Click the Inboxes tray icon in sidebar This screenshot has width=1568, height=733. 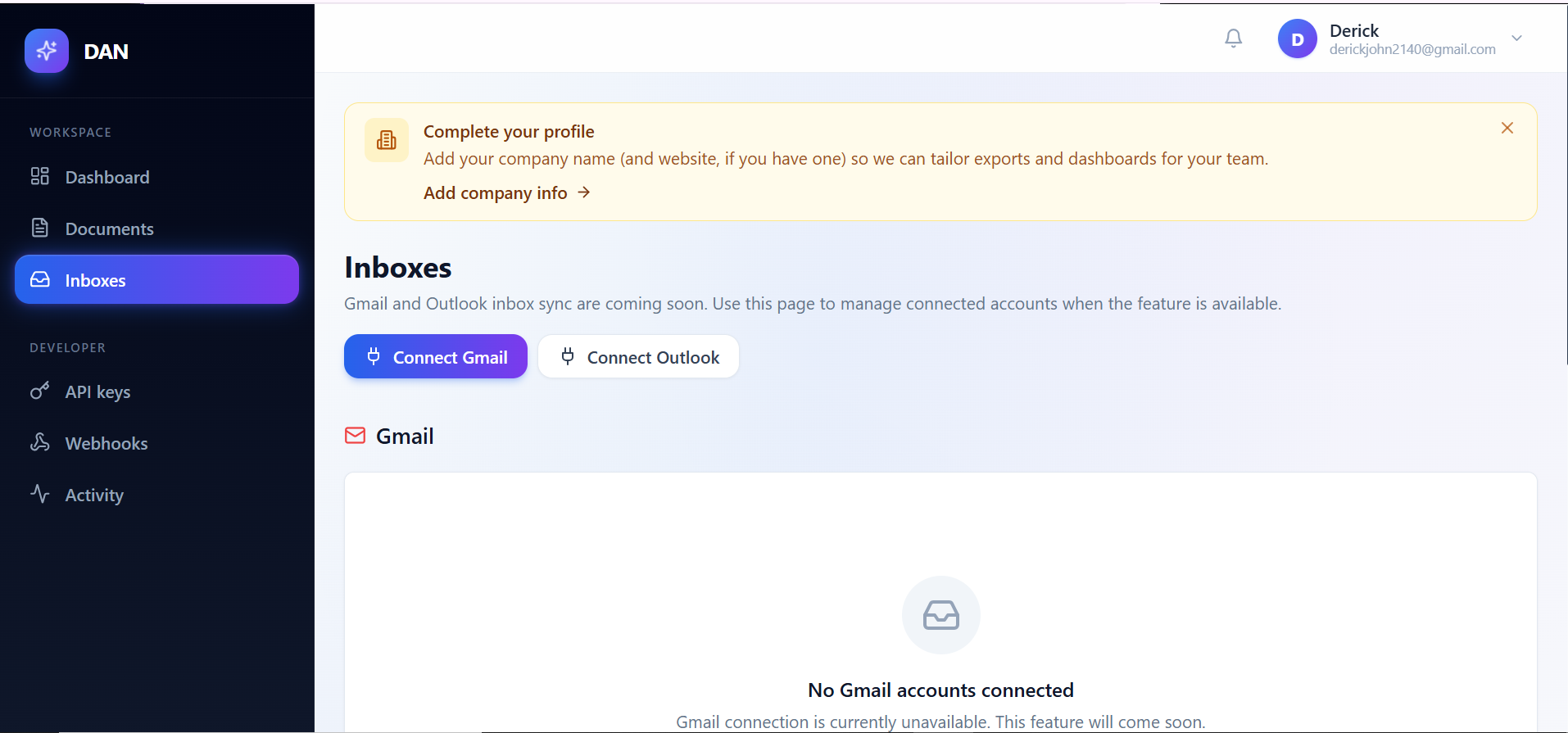click(x=40, y=279)
